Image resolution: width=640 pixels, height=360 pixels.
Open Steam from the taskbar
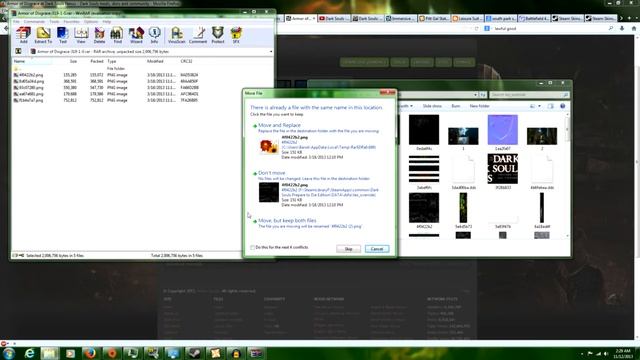tap(194, 353)
